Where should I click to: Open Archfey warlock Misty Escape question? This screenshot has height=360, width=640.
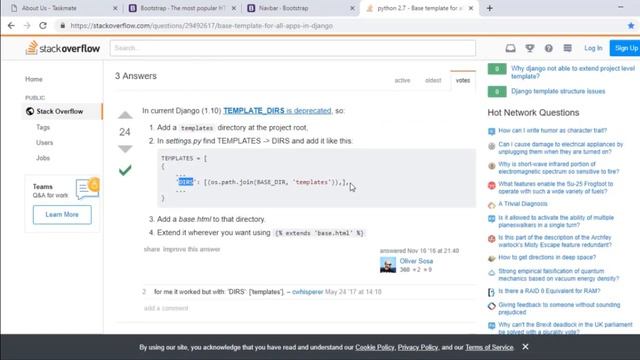[555, 241]
